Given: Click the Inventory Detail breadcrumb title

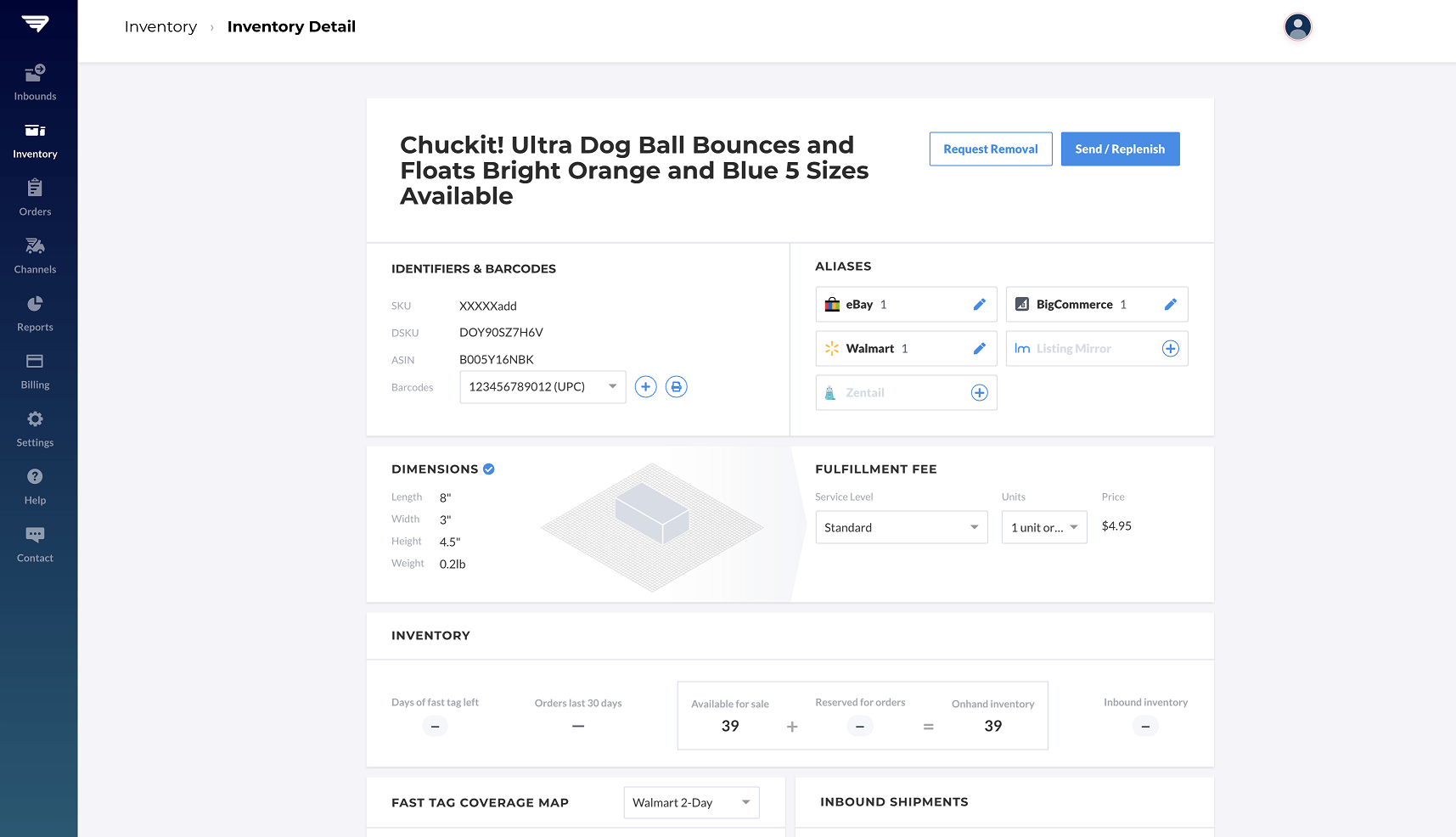Looking at the screenshot, I should point(291,26).
